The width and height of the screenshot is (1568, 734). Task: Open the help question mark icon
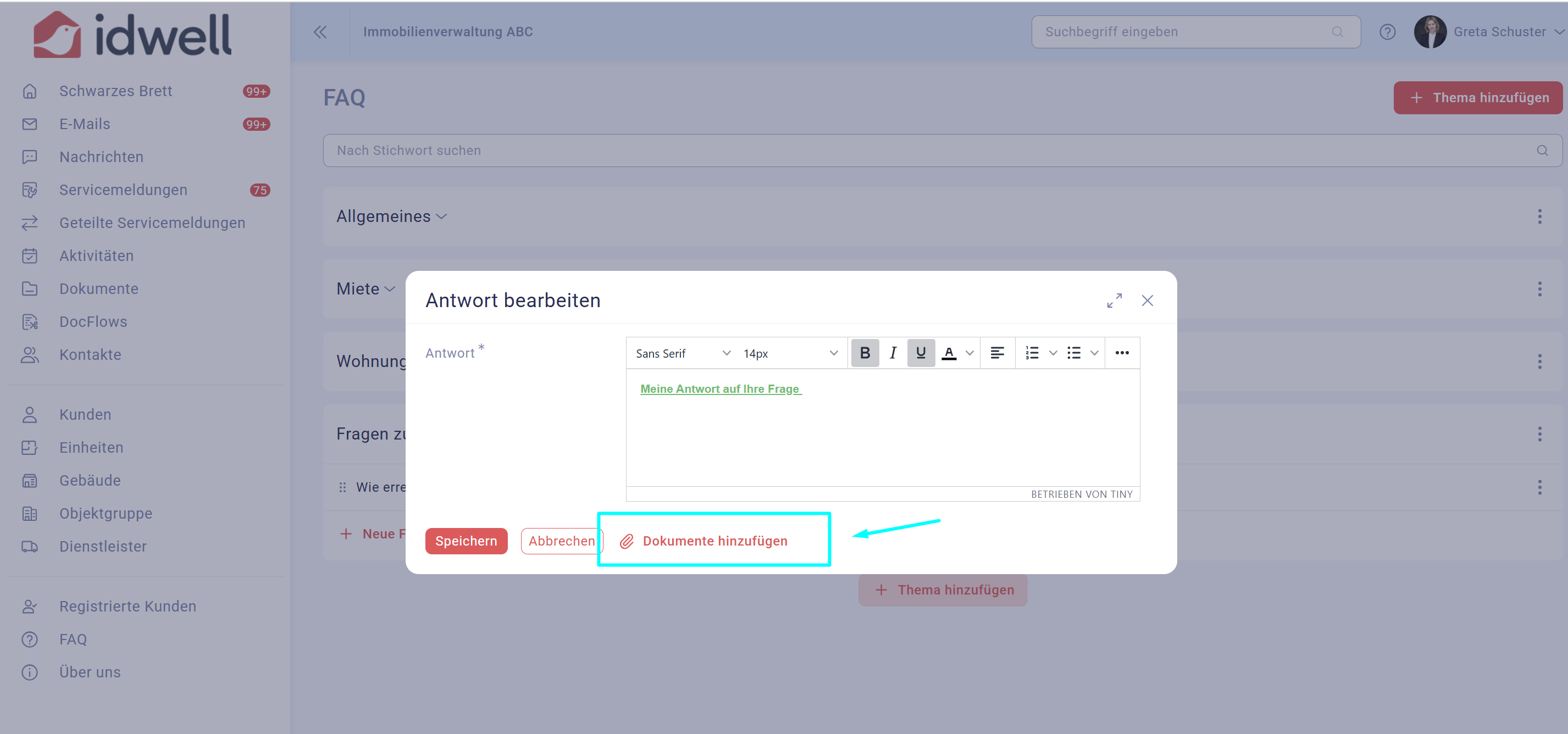(1387, 32)
